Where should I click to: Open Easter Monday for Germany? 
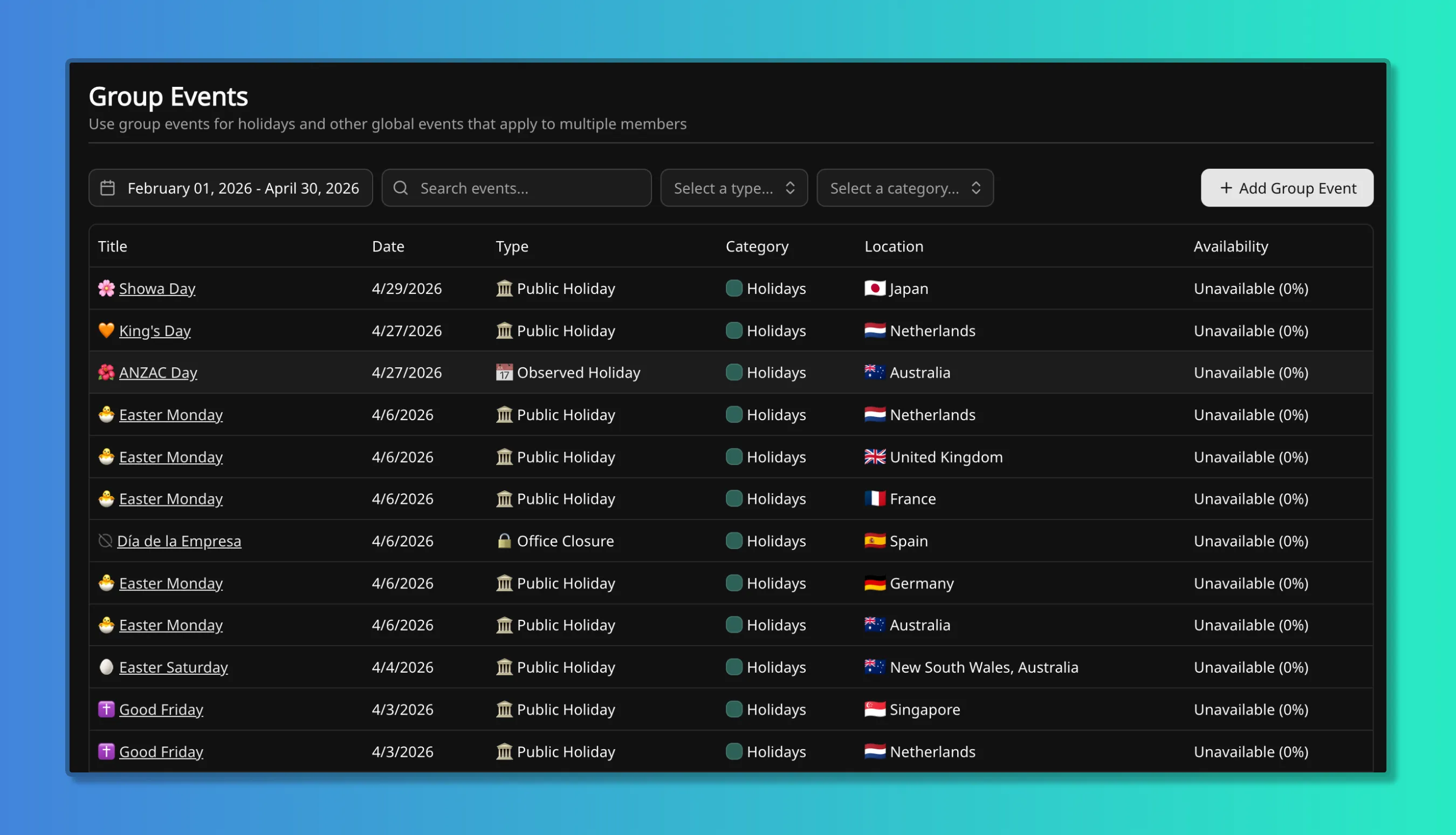[171, 583]
